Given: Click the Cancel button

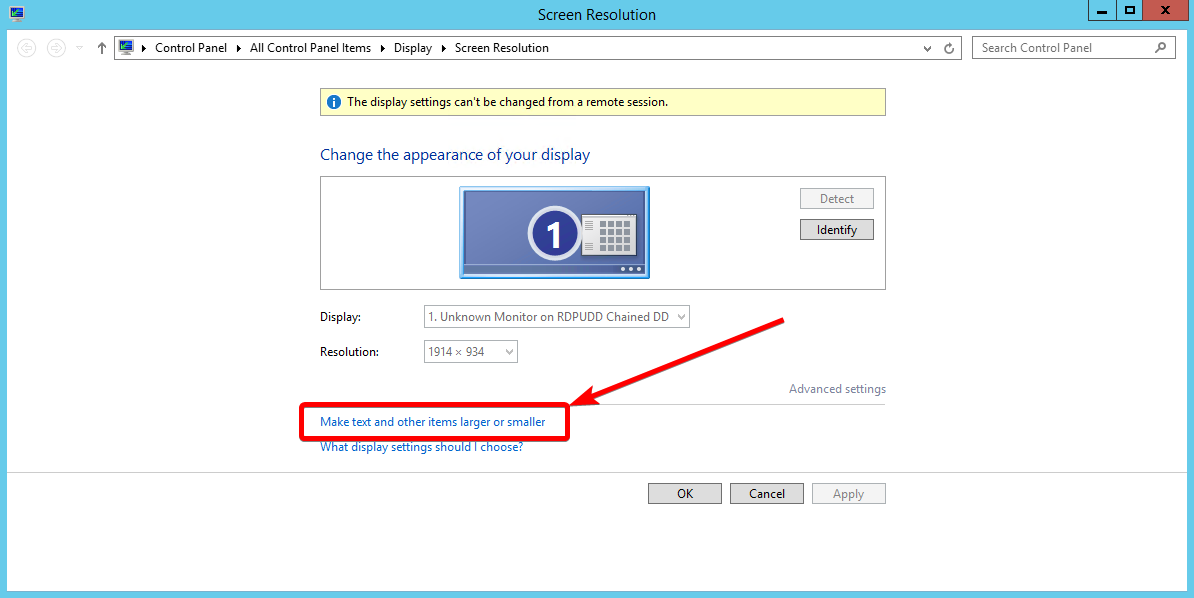Looking at the screenshot, I should tap(767, 494).
